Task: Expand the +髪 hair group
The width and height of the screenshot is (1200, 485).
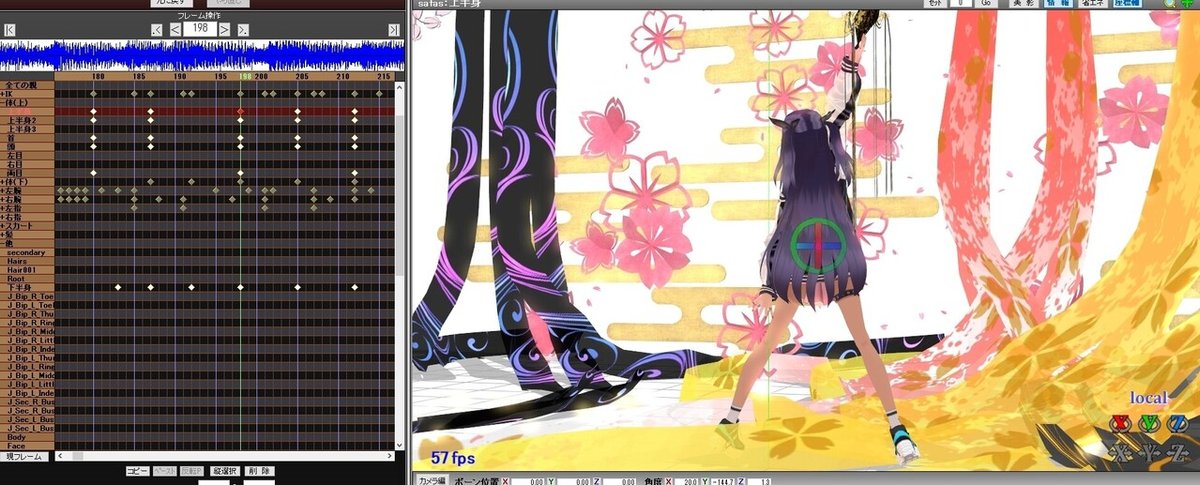Action: pyautogui.click(x=27, y=234)
